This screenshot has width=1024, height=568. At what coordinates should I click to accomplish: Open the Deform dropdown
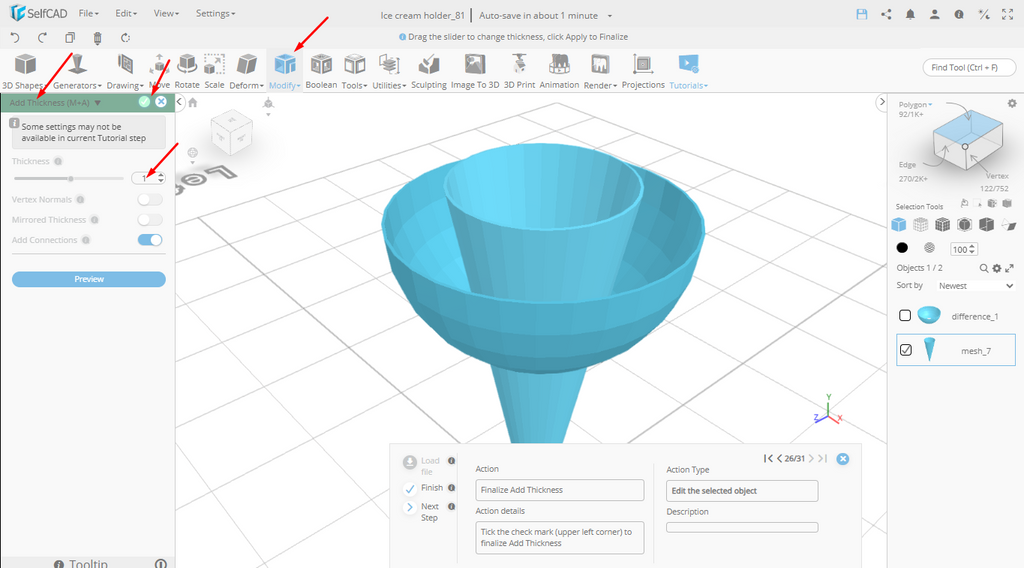pyautogui.click(x=246, y=71)
